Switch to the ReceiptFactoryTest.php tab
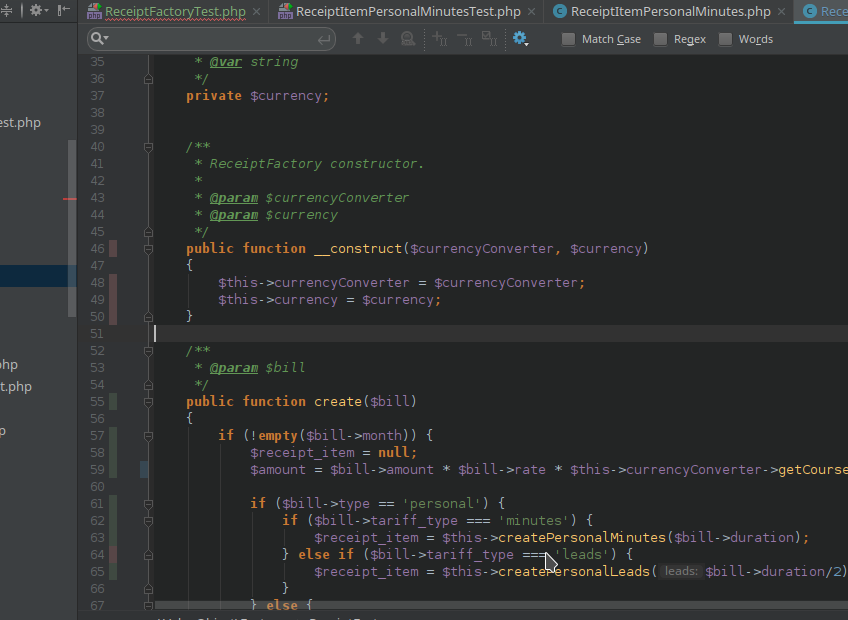 pos(175,11)
